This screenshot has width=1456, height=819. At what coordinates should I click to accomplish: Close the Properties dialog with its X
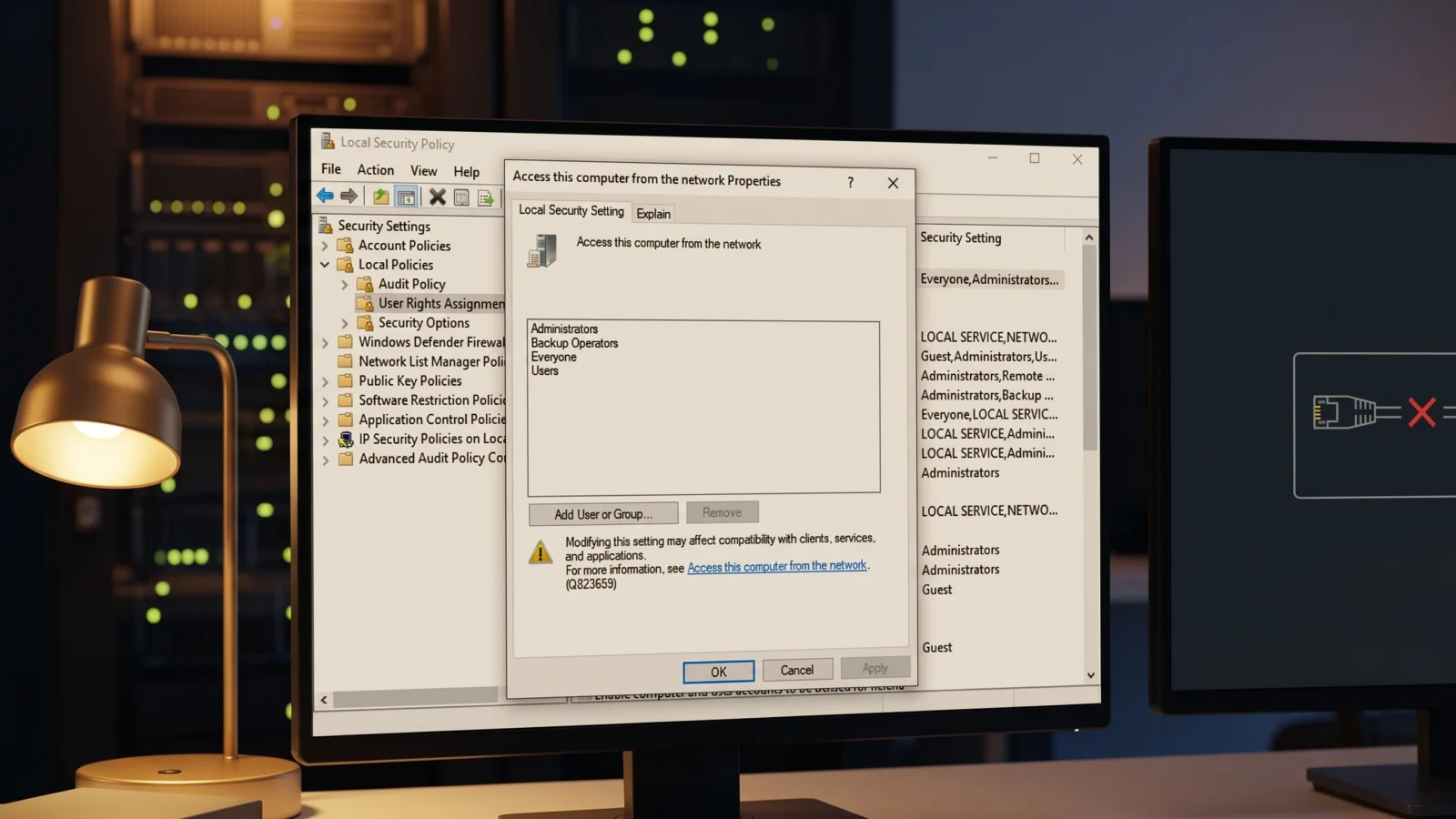893,183
